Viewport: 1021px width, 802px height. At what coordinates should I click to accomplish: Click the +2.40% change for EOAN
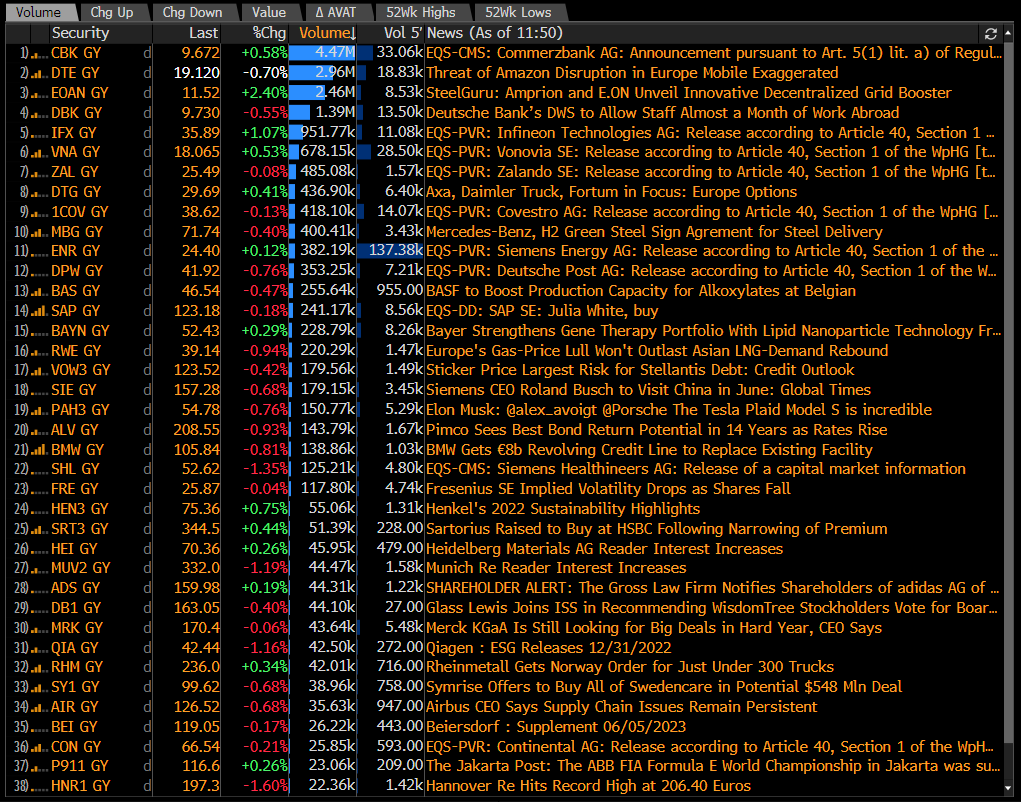pos(265,92)
